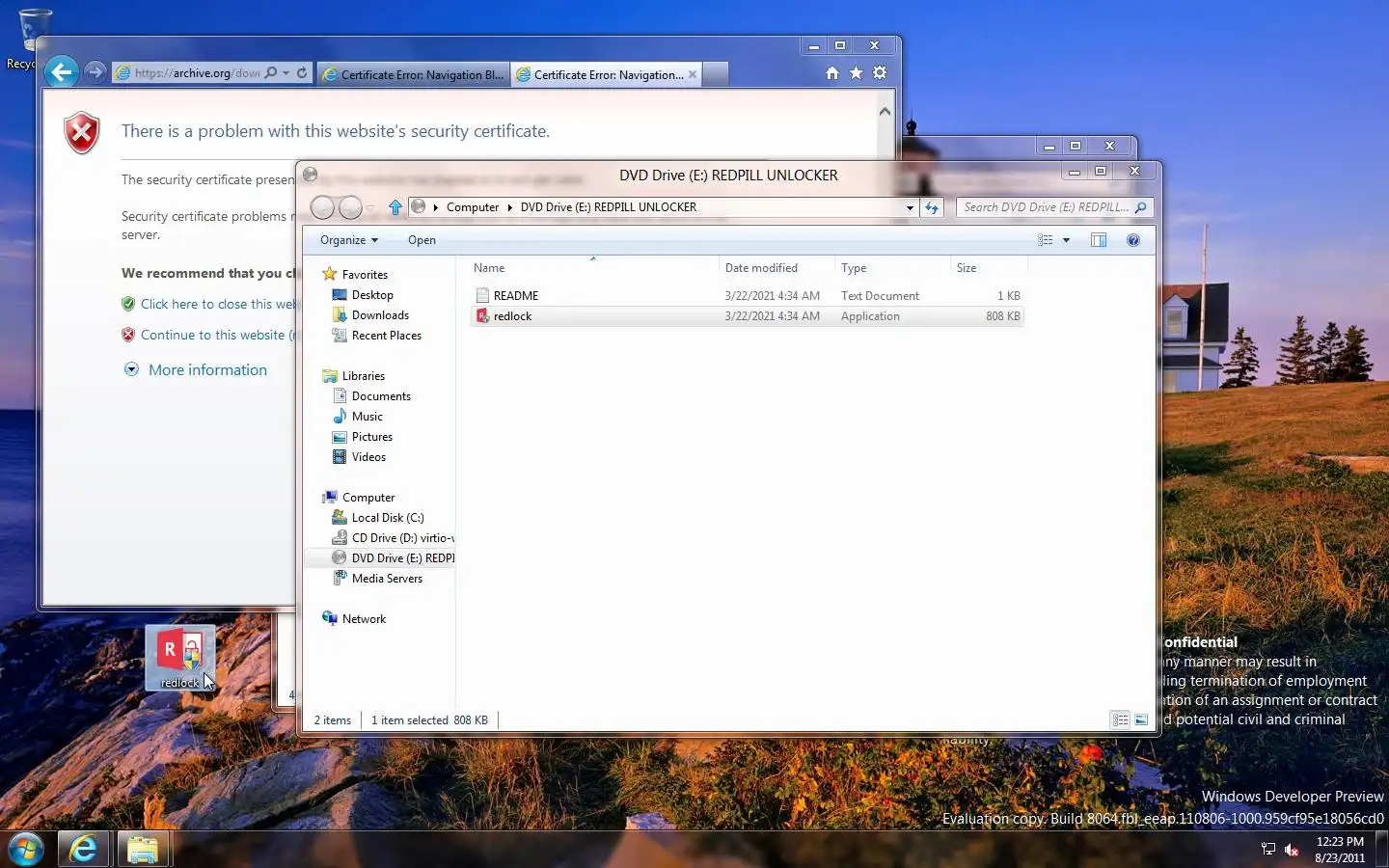Open Downloads in navigation pane
The image size is (1389, 868).
[x=380, y=315]
